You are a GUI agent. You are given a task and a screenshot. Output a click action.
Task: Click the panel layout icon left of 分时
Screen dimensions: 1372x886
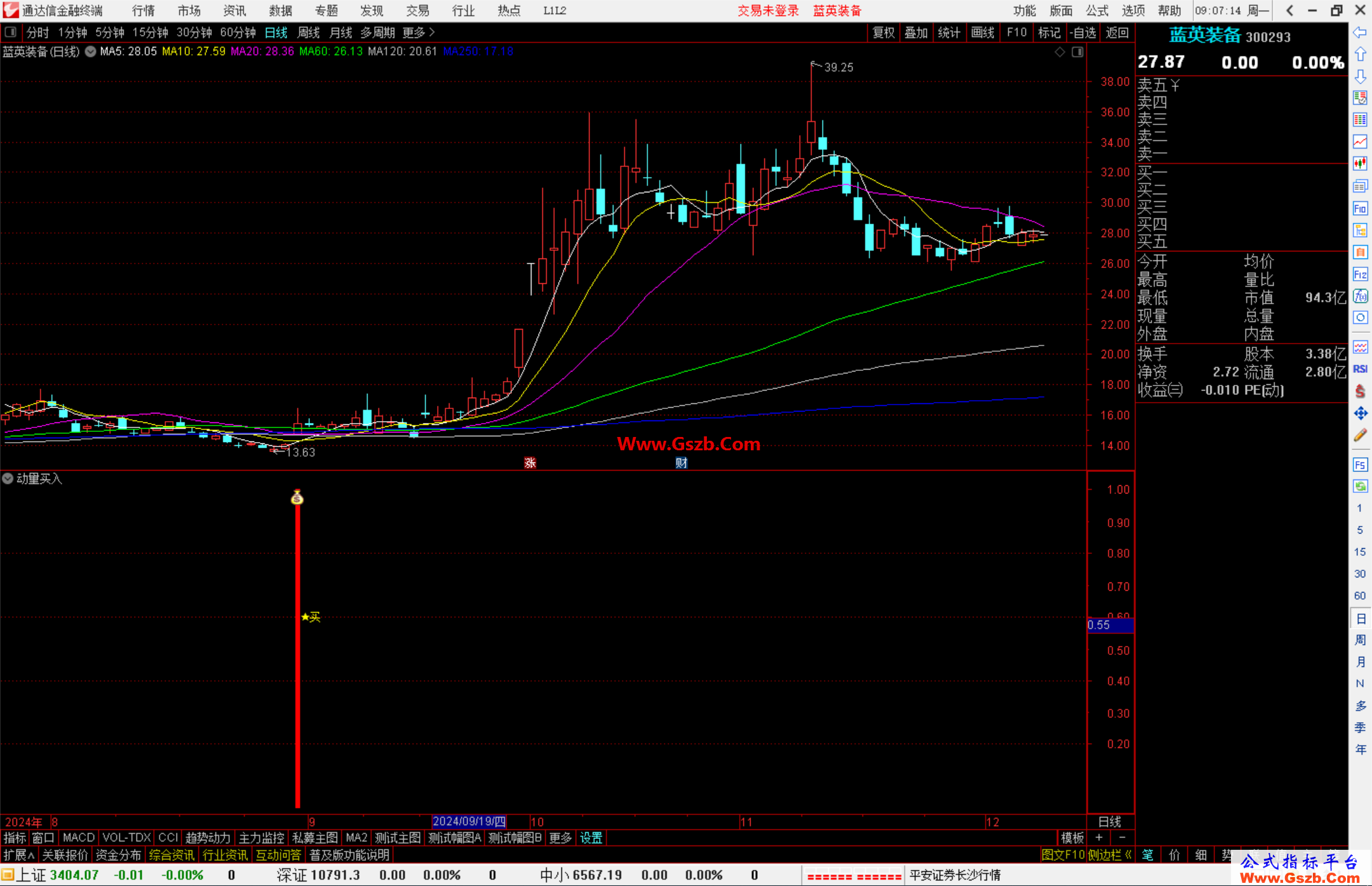[11, 32]
